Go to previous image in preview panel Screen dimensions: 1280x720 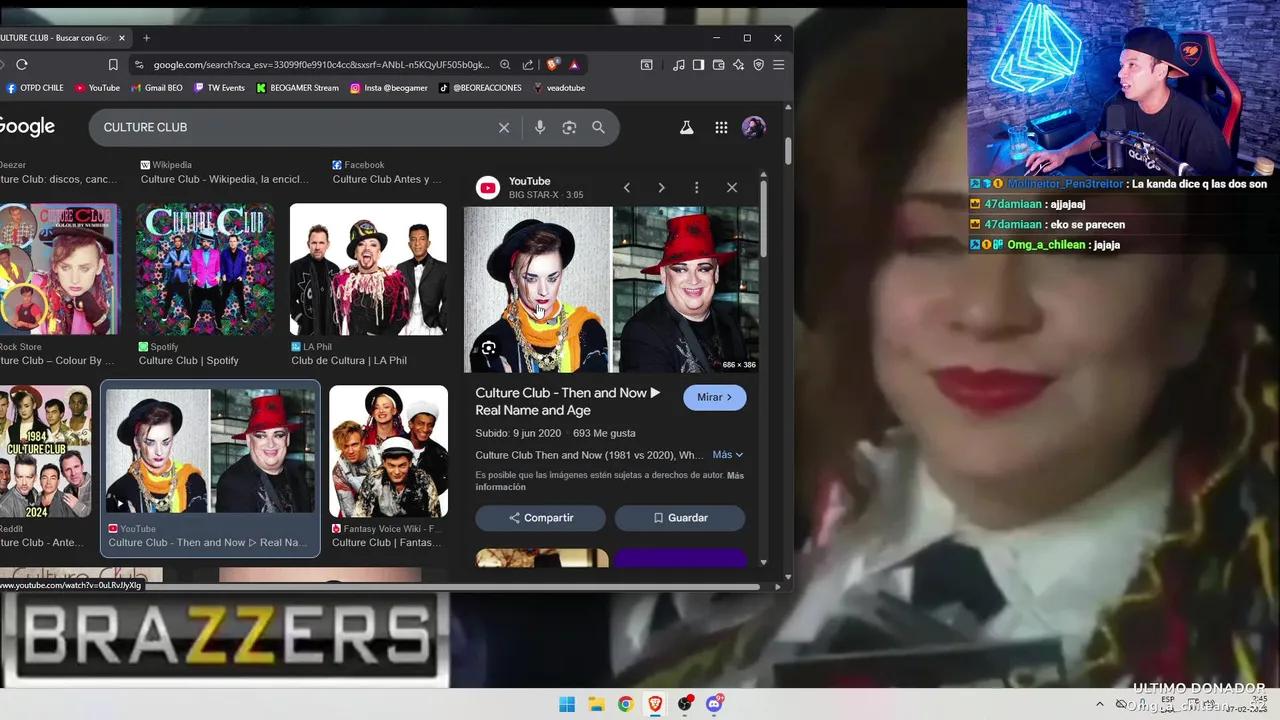click(627, 187)
